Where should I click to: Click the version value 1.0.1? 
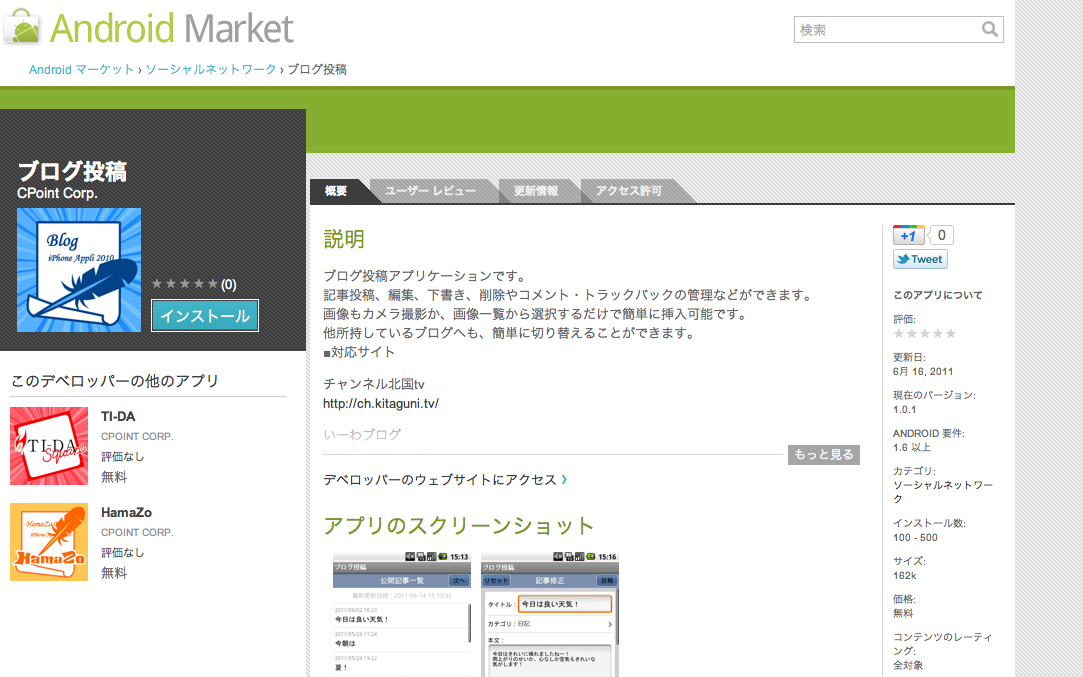pyautogui.click(x=904, y=410)
